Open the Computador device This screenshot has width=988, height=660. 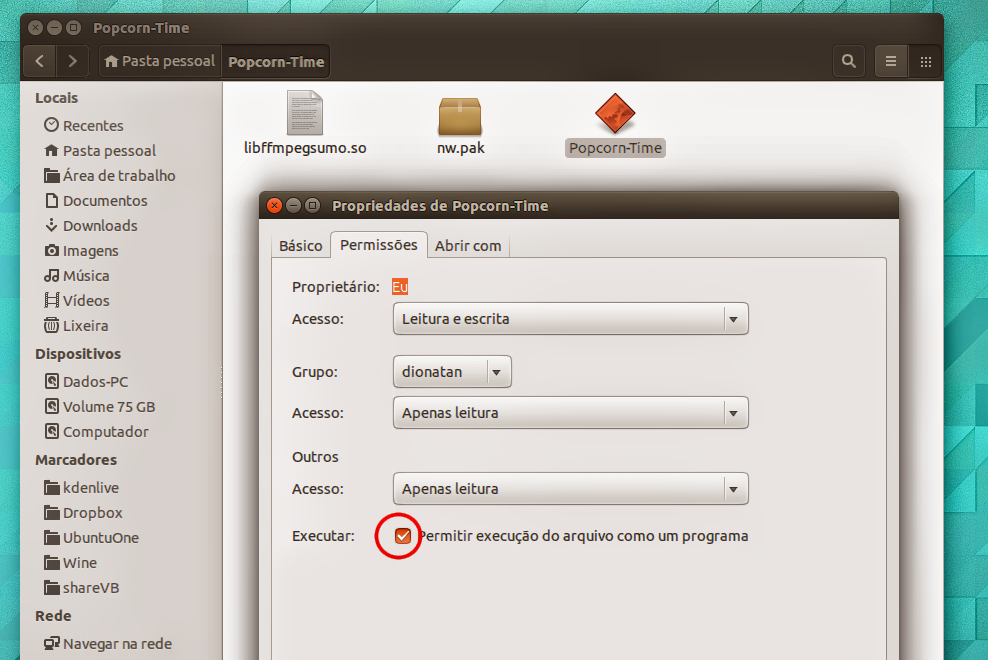point(96,432)
